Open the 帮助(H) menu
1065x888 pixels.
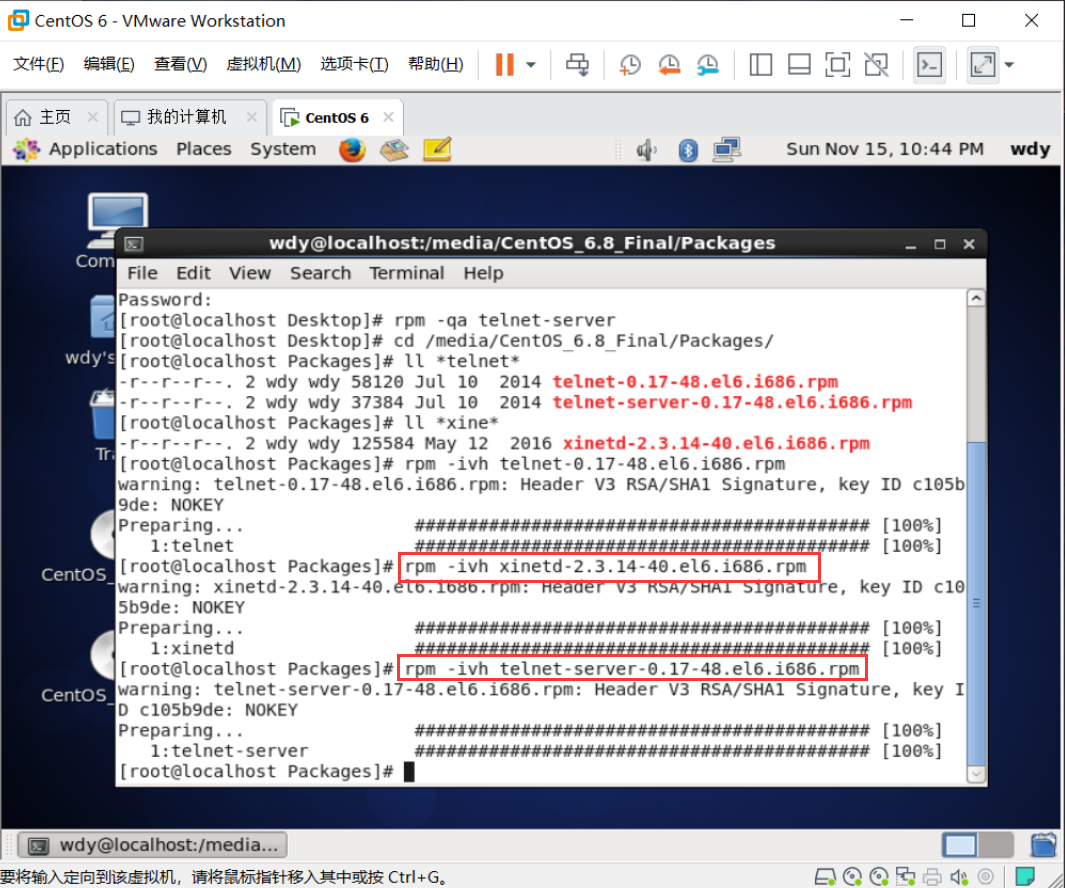click(x=435, y=64)
